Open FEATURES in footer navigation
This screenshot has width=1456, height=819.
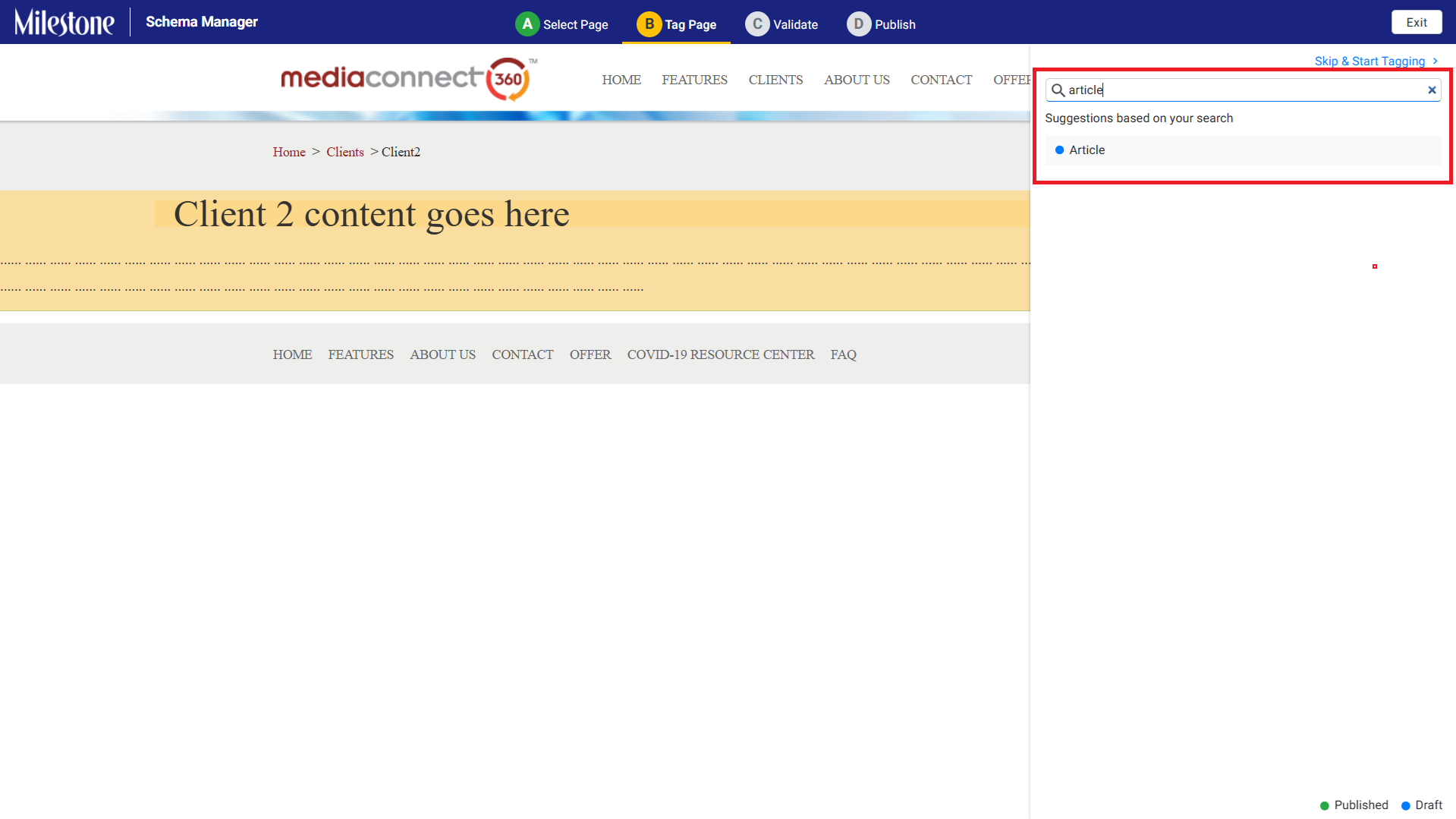point(360,354)
